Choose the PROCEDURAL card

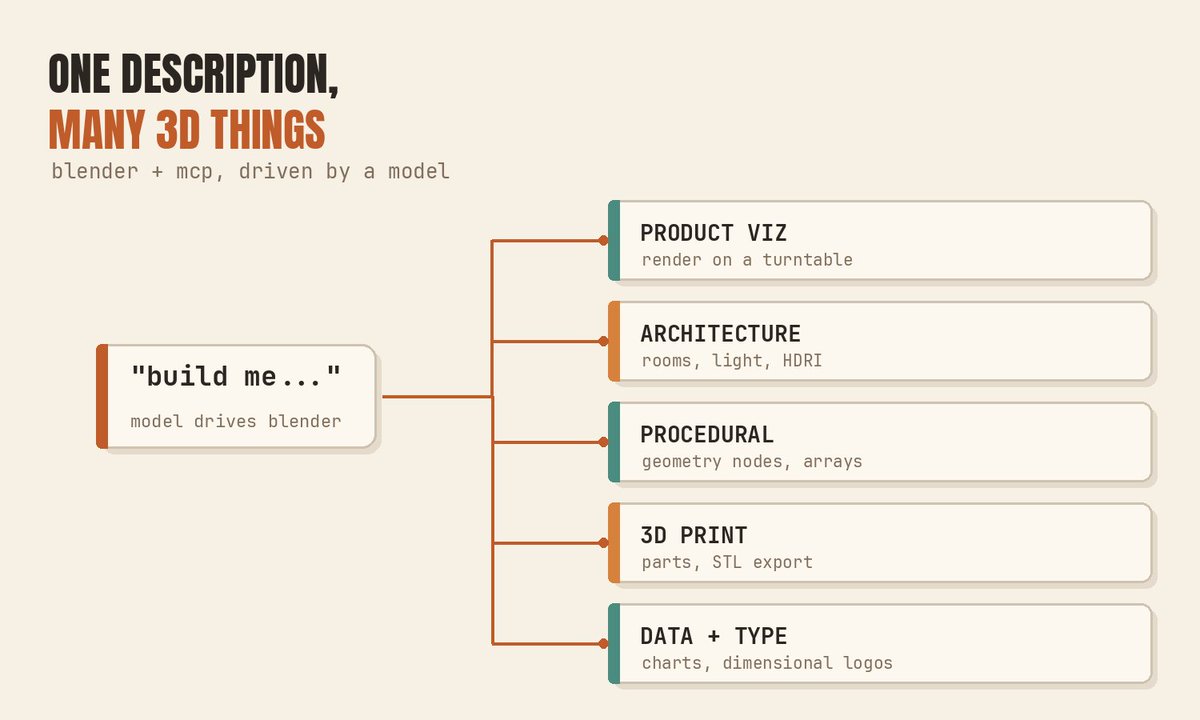[x=880, y=442]
